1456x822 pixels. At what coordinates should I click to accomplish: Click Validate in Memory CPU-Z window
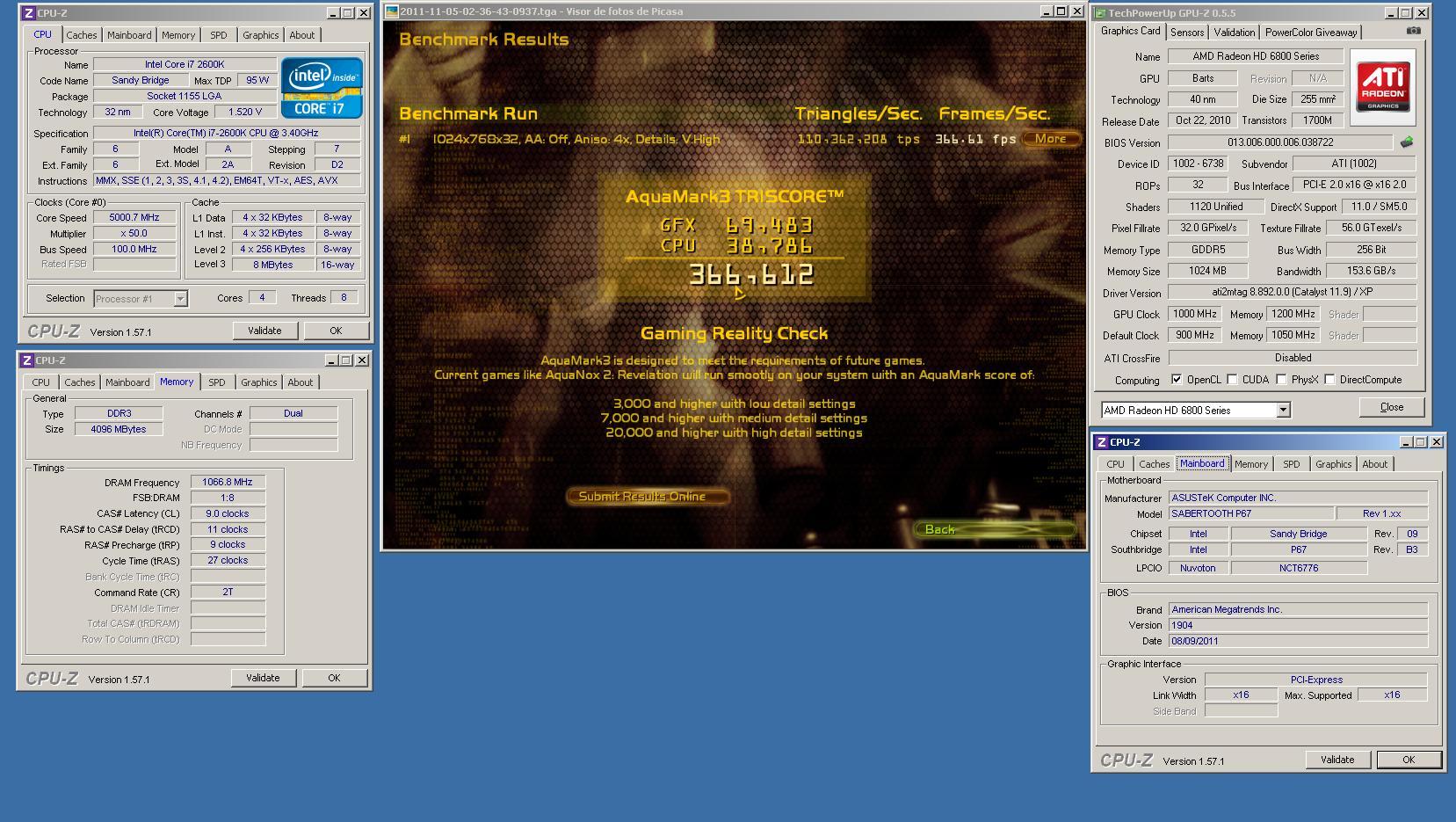pos(263,678)
